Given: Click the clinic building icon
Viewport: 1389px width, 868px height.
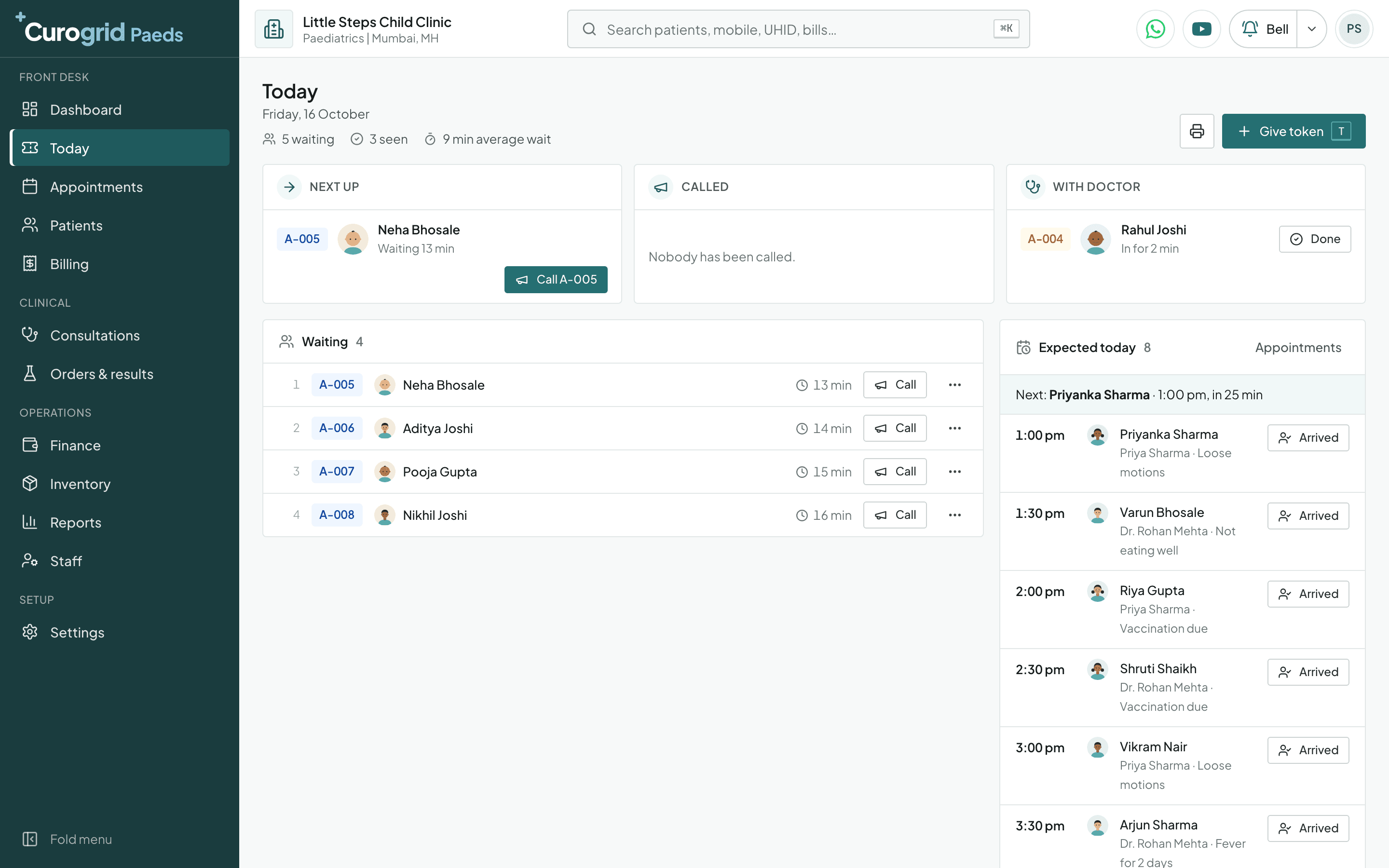Looking at the screenshot, I should [x=274, y=29].
